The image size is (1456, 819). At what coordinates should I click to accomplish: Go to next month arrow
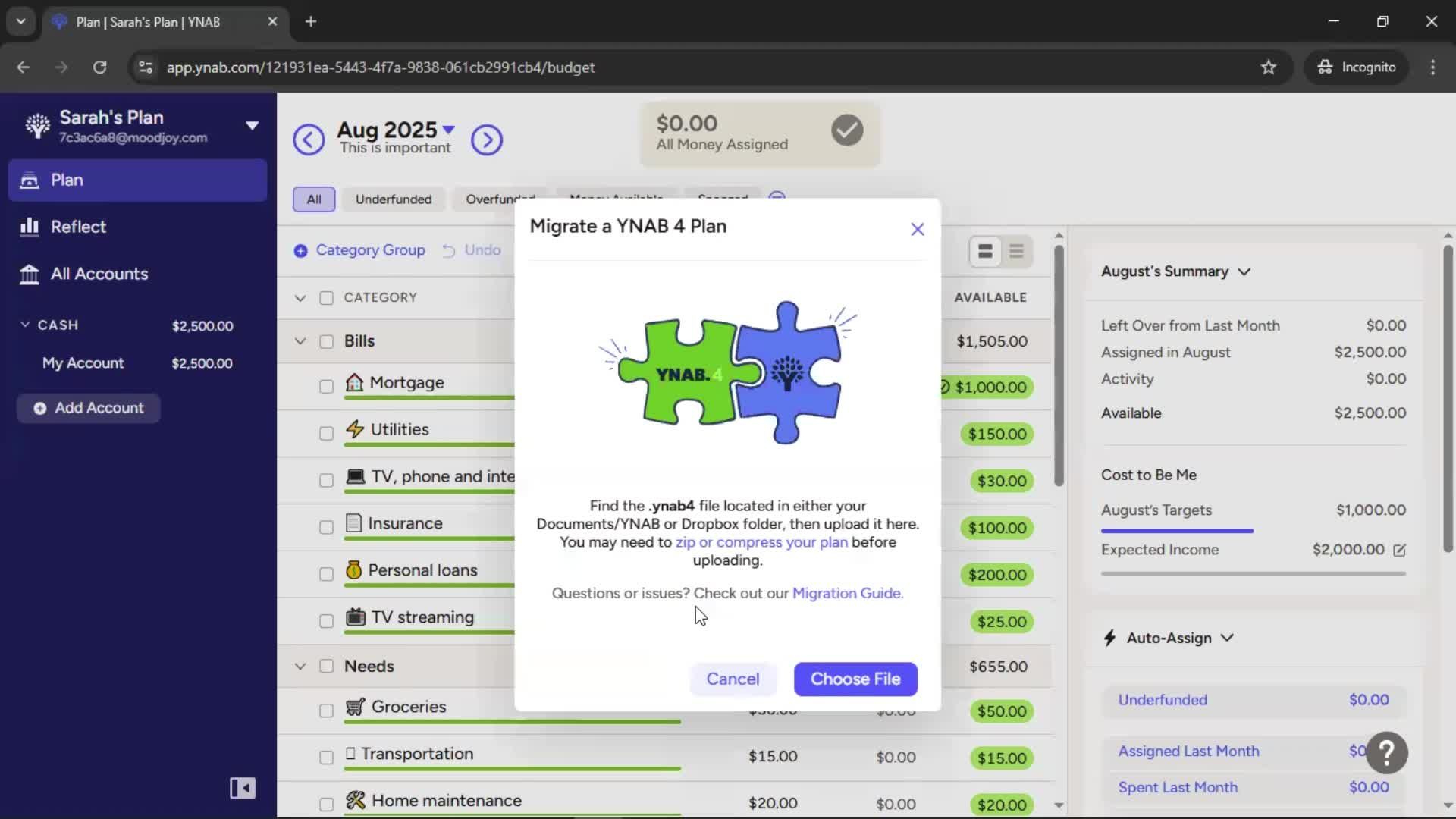[x=487, y=140]
